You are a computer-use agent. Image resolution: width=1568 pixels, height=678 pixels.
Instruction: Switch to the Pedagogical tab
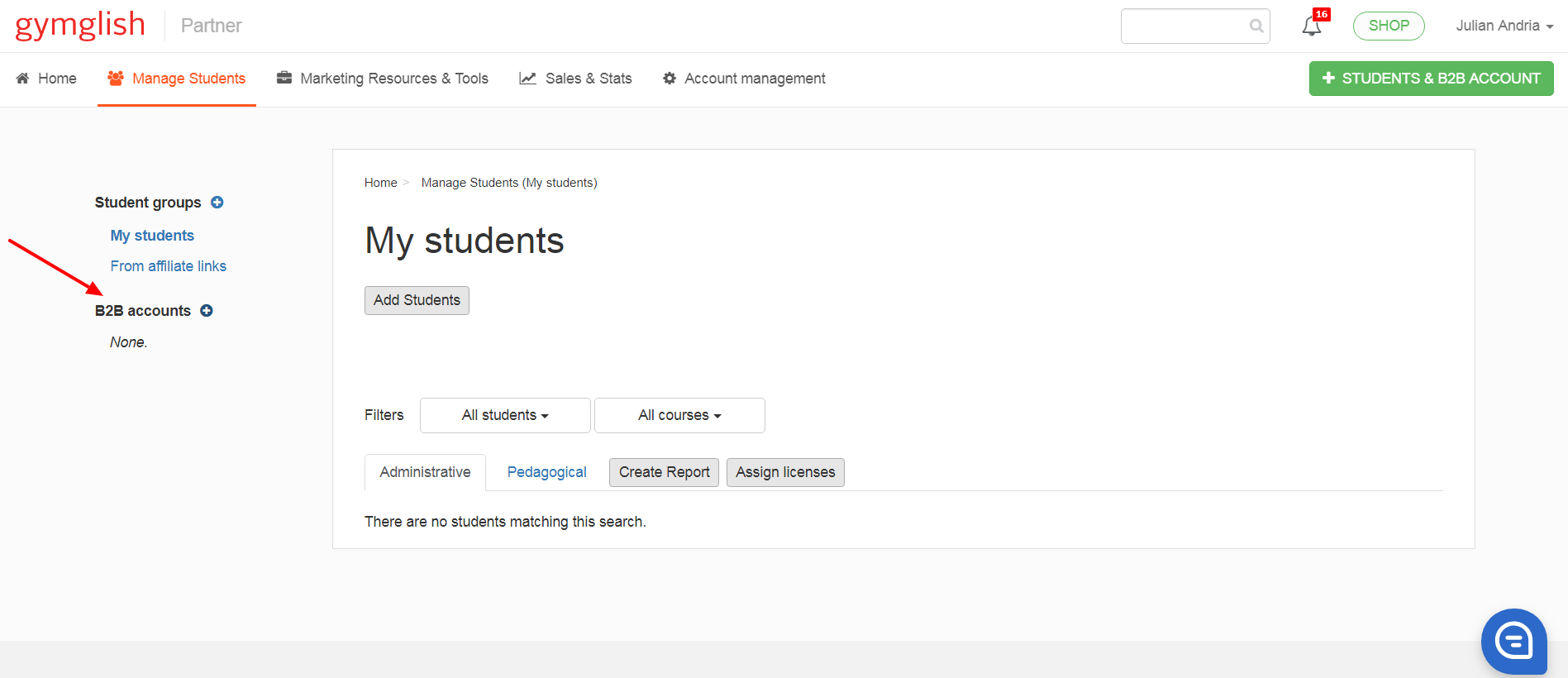[x=546, y=472]
